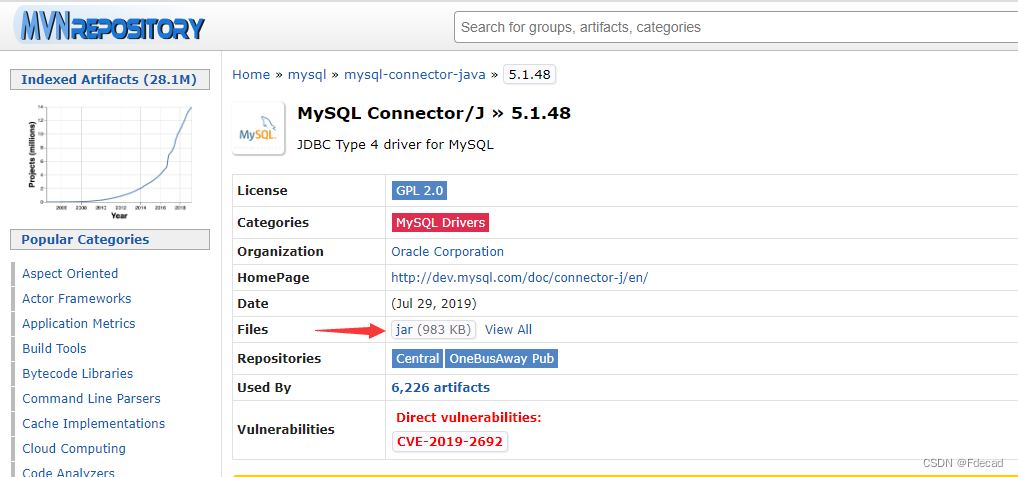Open Cloud Computing category
Viewport: 1018px width, 477px height.
click(x=74, y=448)
